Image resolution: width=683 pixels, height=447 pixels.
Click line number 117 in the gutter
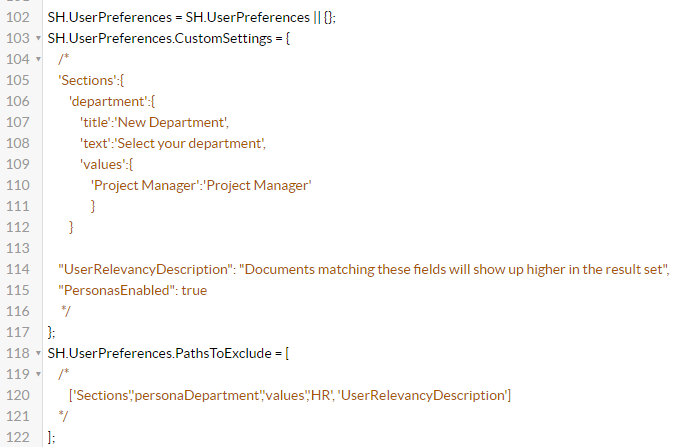point(17,331)
